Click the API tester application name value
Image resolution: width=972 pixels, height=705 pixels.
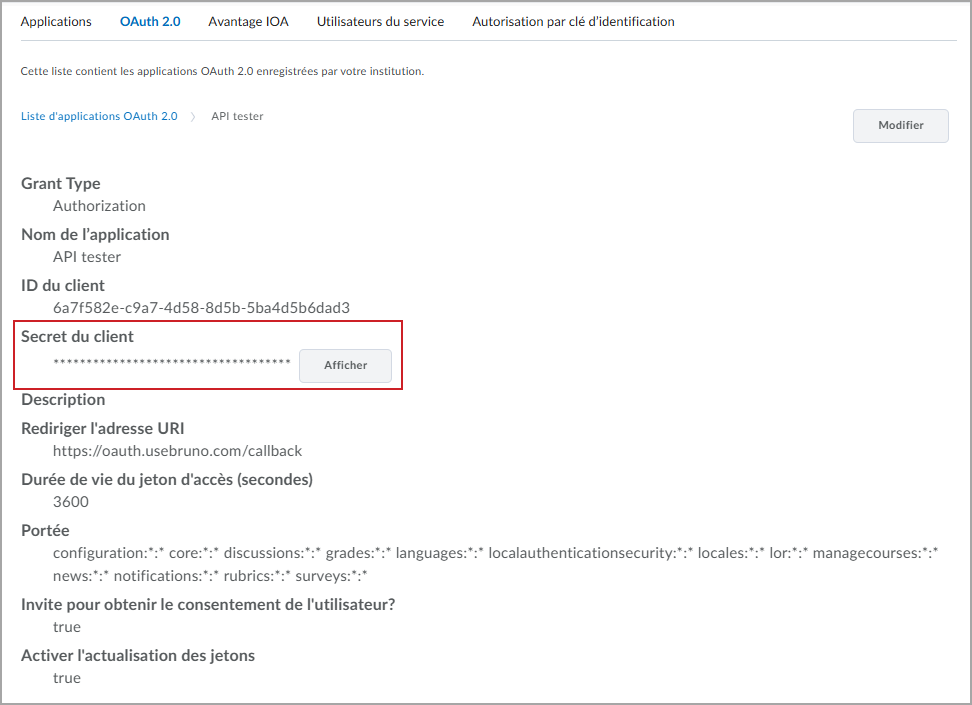tap(87, 257)
